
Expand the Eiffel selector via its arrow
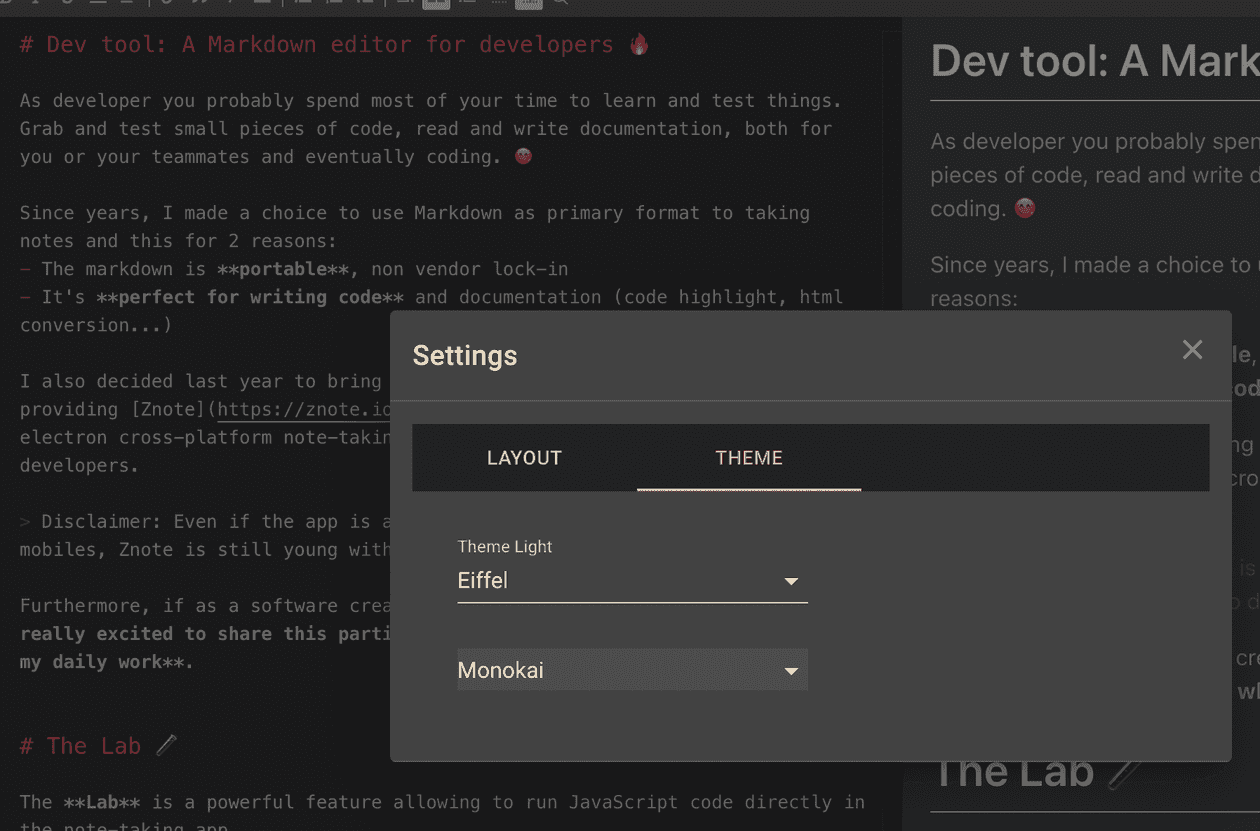(791, 580)
